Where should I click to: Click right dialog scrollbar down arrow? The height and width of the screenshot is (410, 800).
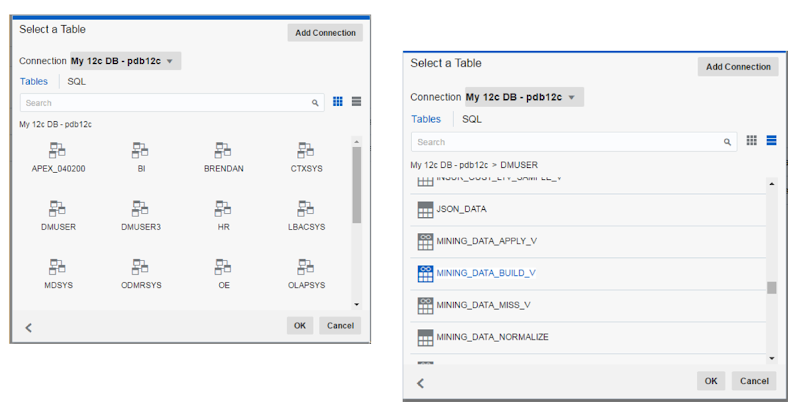tap(772, 358)
